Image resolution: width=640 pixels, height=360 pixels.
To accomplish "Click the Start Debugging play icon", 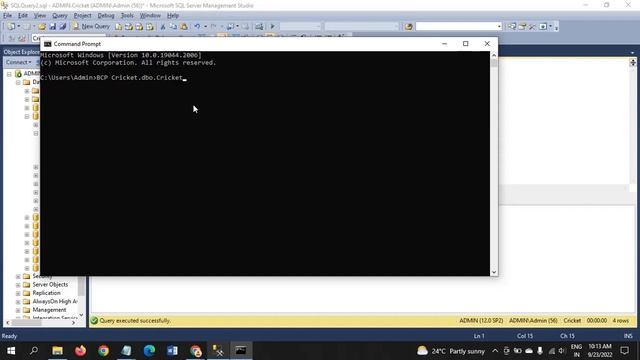I will (x=273, y=27).
